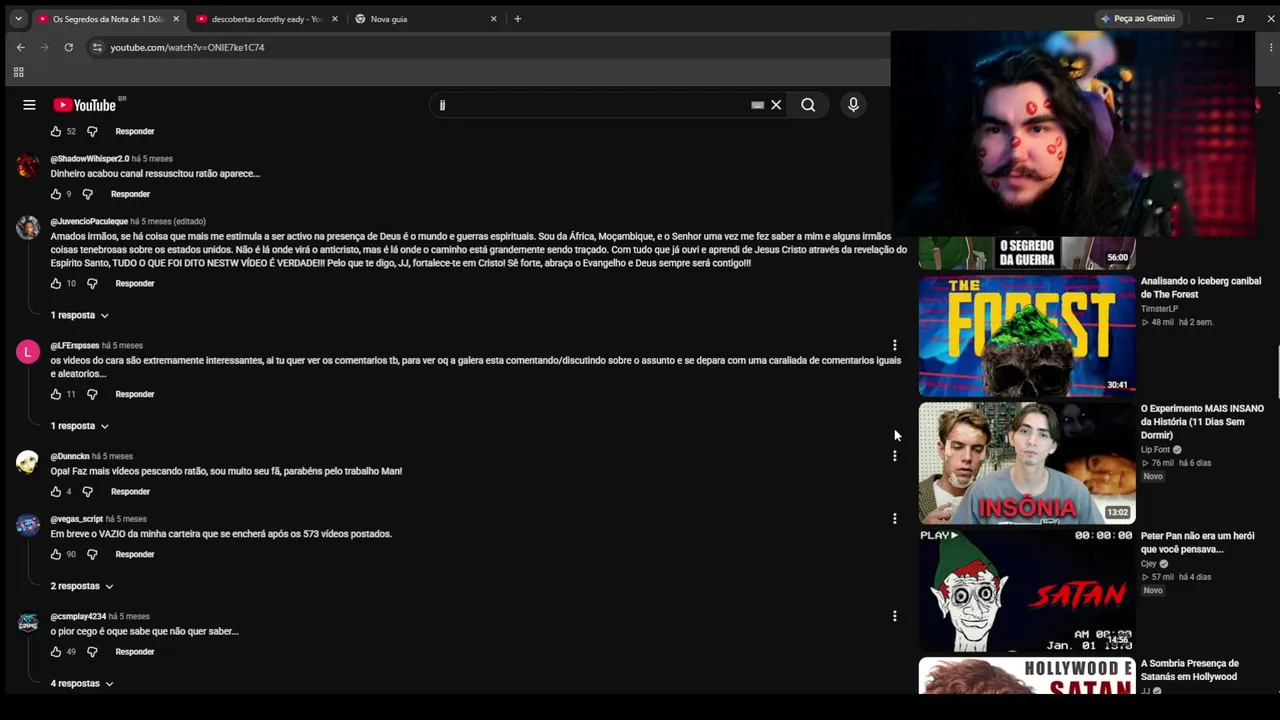Open options menu for the @vegas_script comment
Image resolution: width=1280 pixels, height=720 pixels.
pyautogui.click(x=895, y=518)
